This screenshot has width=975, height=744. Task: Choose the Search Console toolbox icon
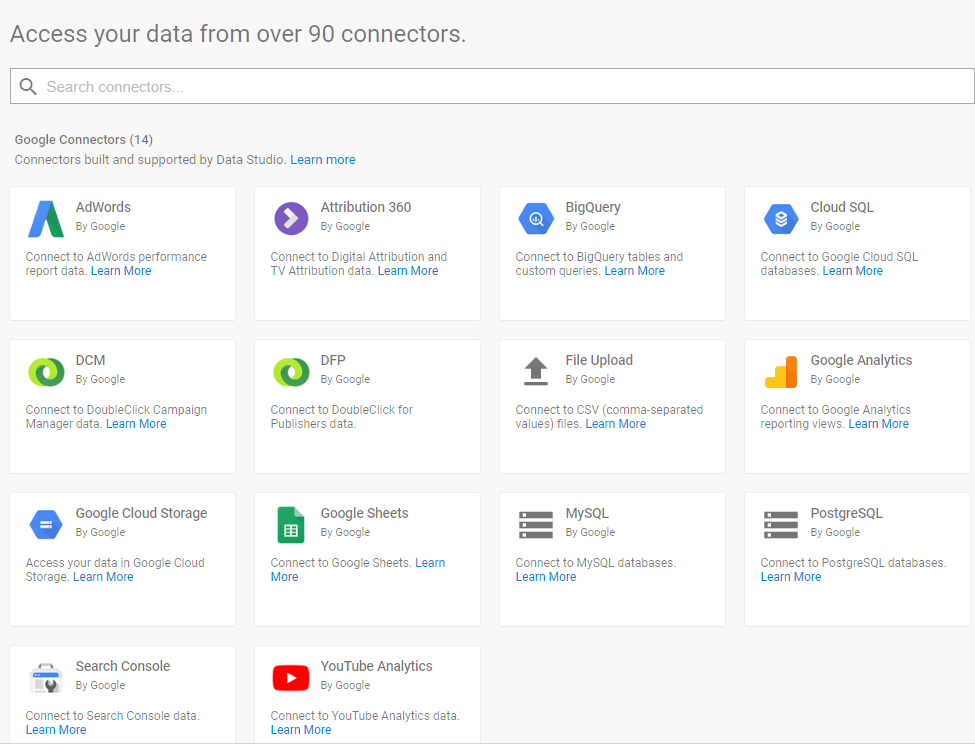click(46, 677)
